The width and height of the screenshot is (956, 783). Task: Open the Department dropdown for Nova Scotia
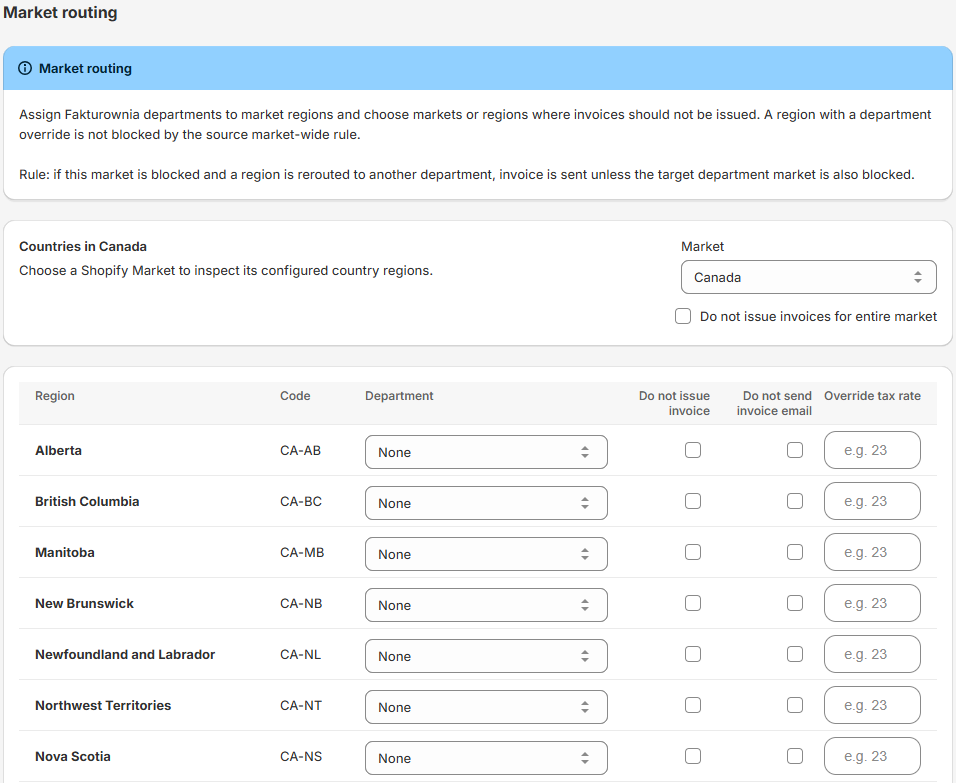click(486, 758)
